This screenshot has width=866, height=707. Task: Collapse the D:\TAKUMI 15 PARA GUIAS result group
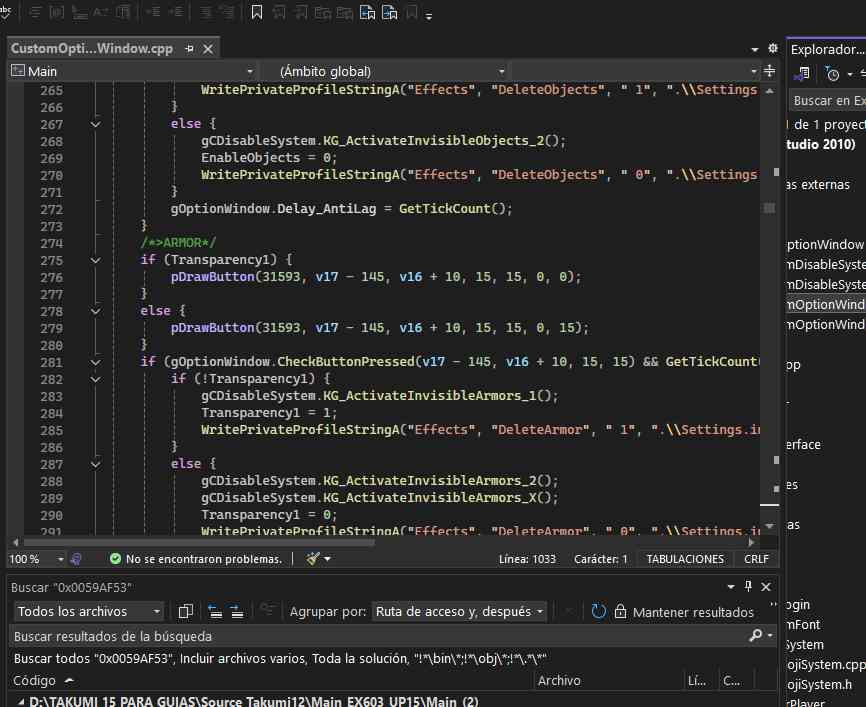20,702
